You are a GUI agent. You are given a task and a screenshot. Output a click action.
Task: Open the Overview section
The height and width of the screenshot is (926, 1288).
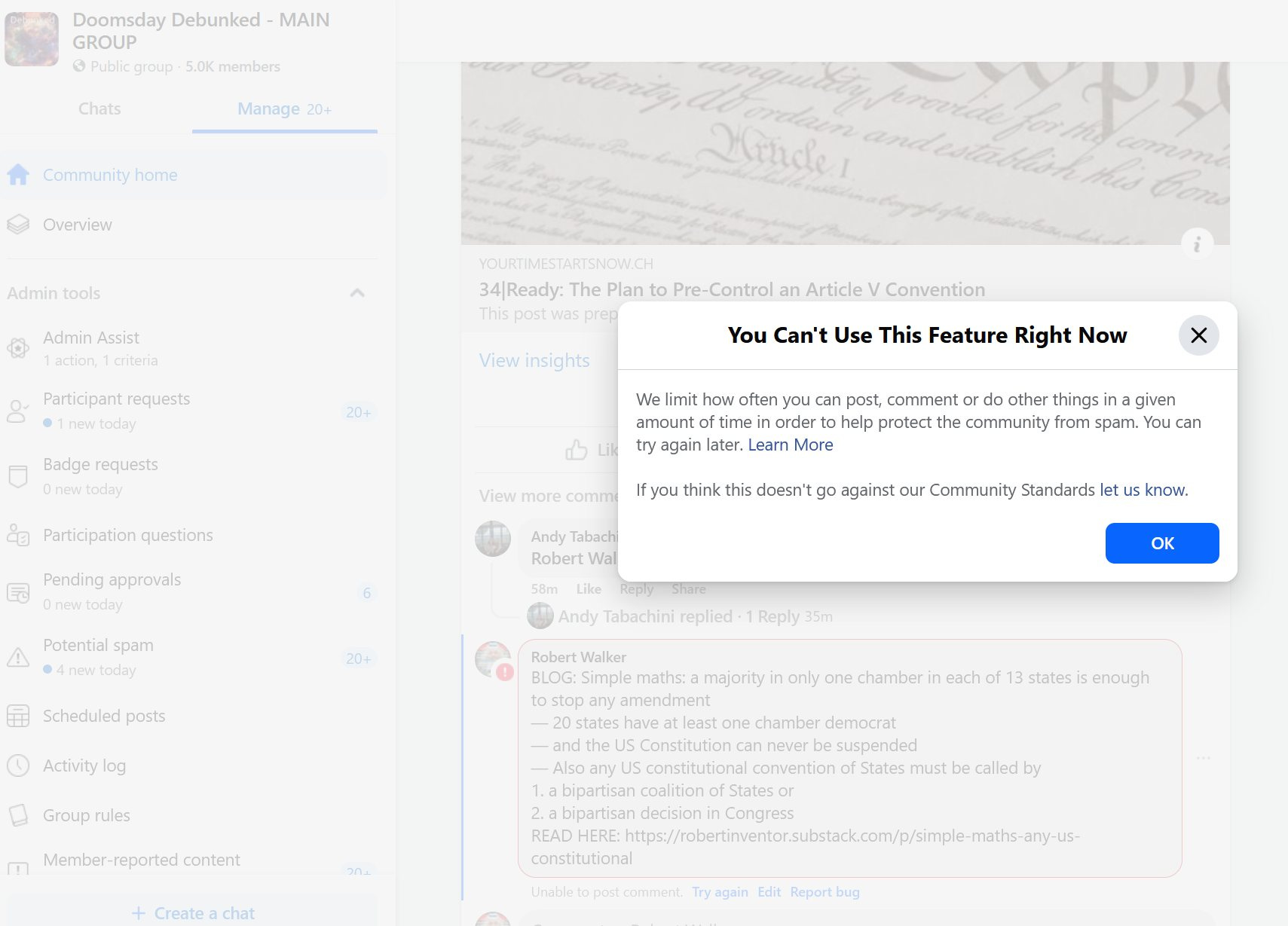click(x=194, y=225)
